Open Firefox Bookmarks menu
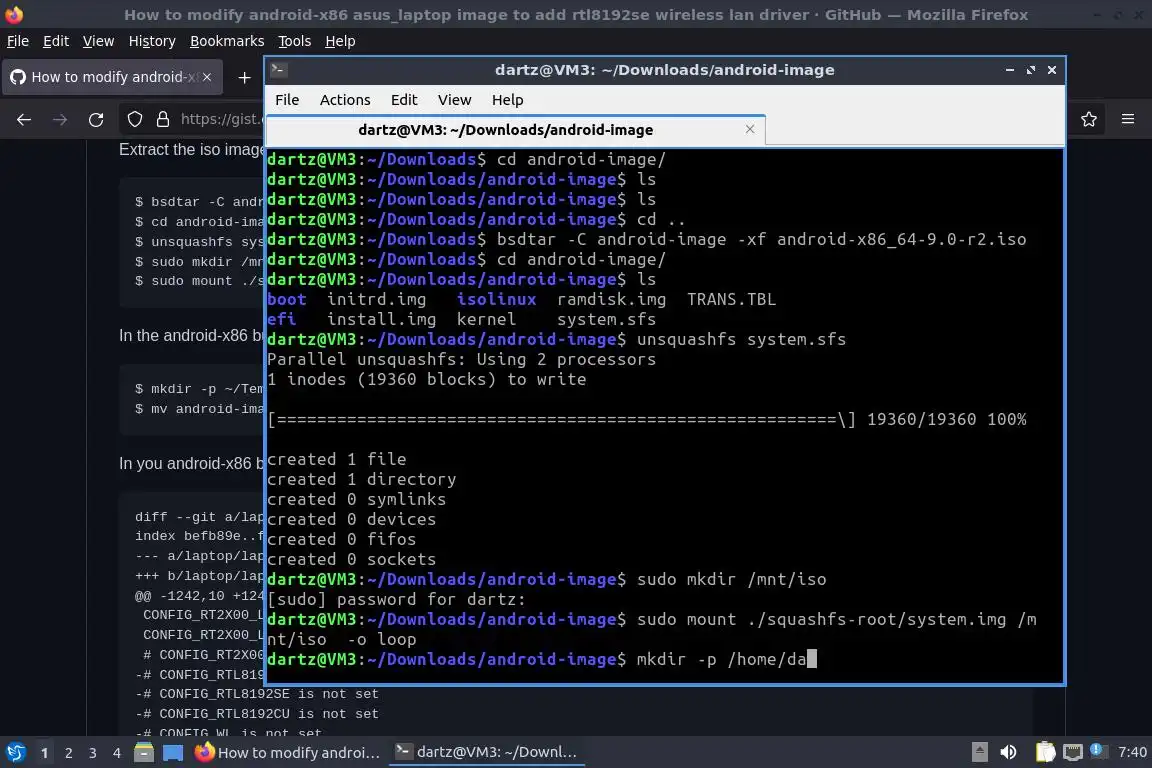Image resolution: width=1152 pixels, height=768 pixels. click(x=227, y=41)
